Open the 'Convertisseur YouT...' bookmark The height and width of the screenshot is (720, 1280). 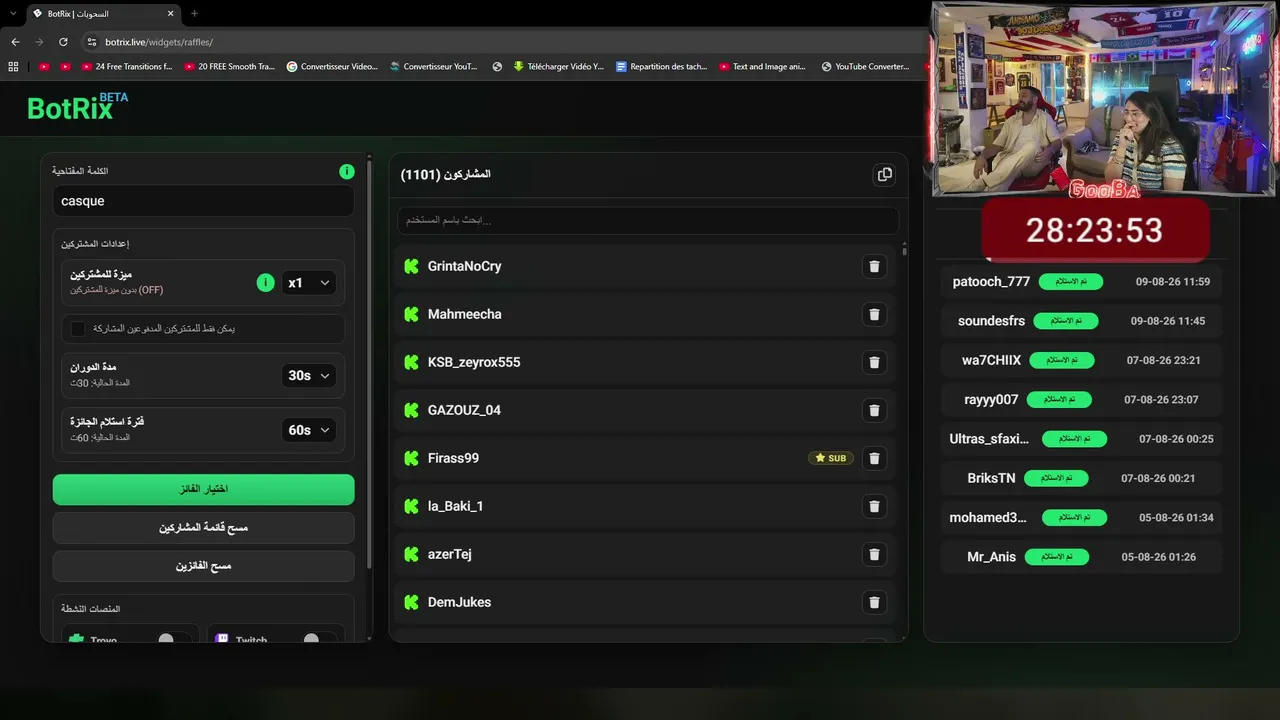(433, 67)
